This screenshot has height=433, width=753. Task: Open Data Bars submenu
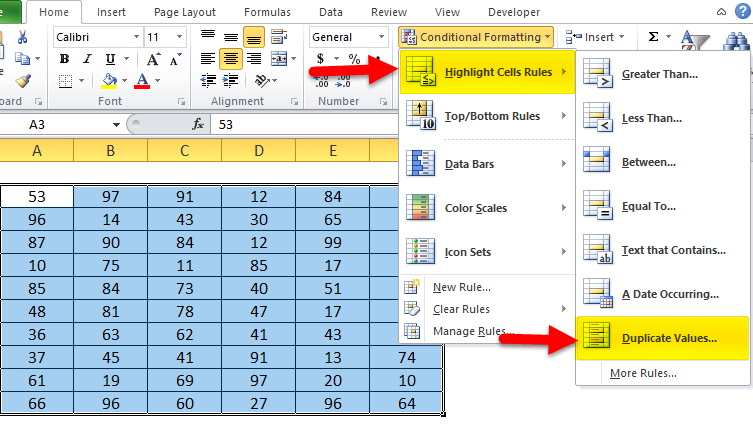click(x=487, y=164)
